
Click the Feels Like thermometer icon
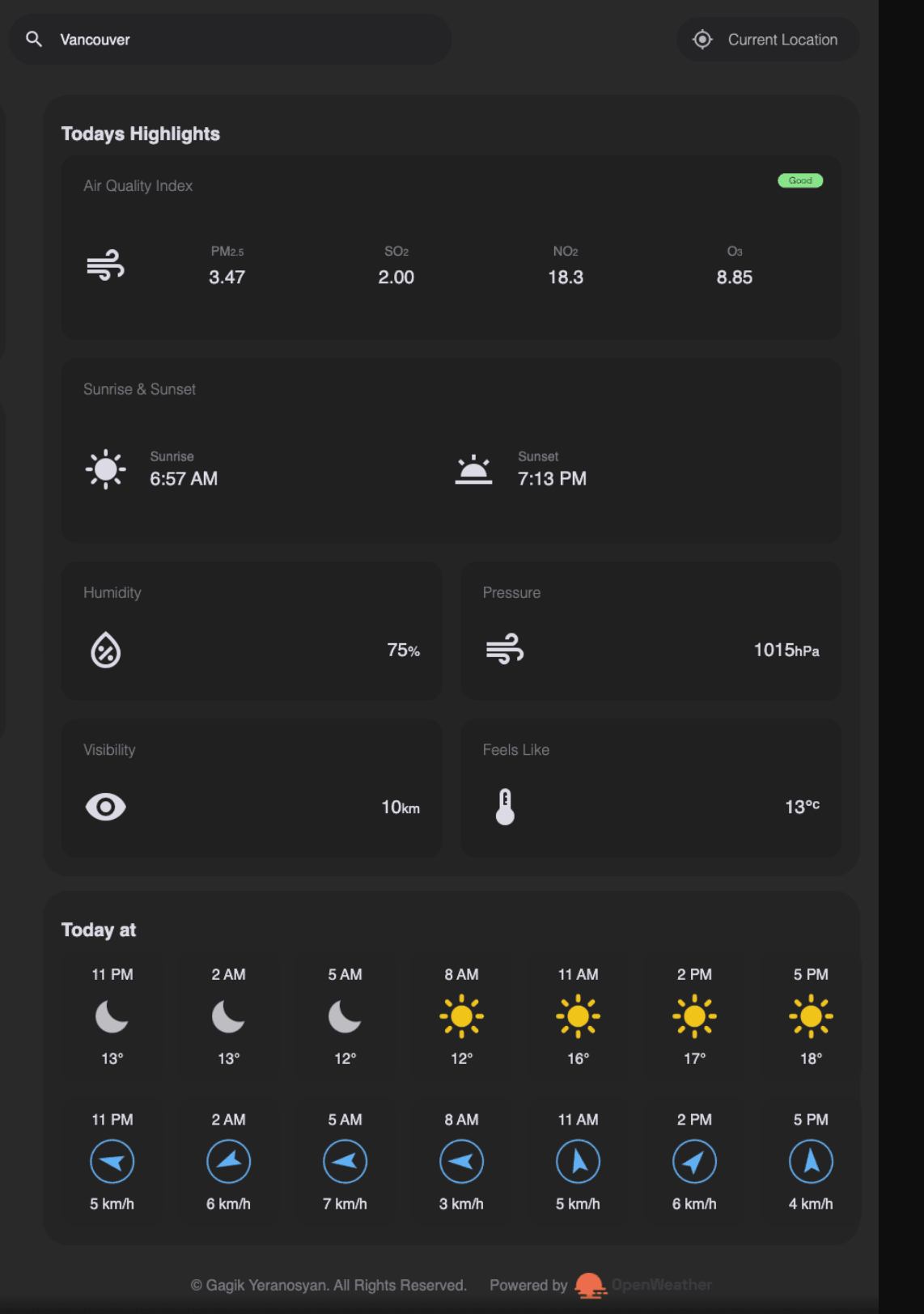click(505, 807)
